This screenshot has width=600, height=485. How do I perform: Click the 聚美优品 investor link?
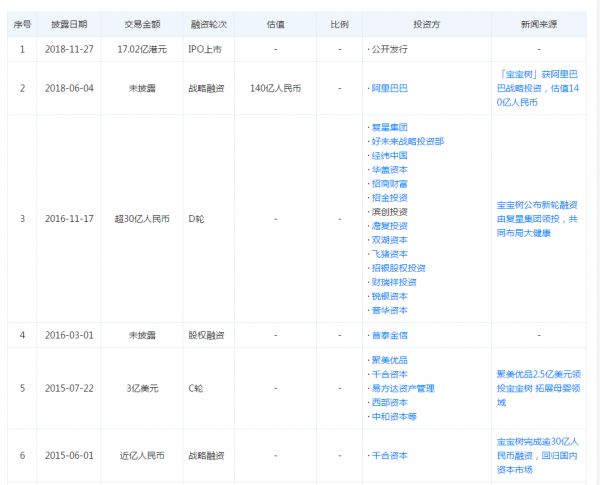(x=392, y=359)
